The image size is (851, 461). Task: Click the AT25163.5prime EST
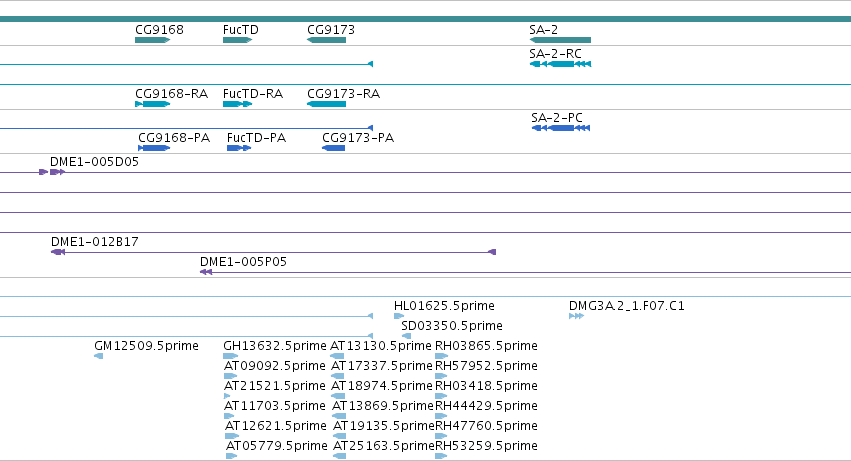[x=339, y=456]
